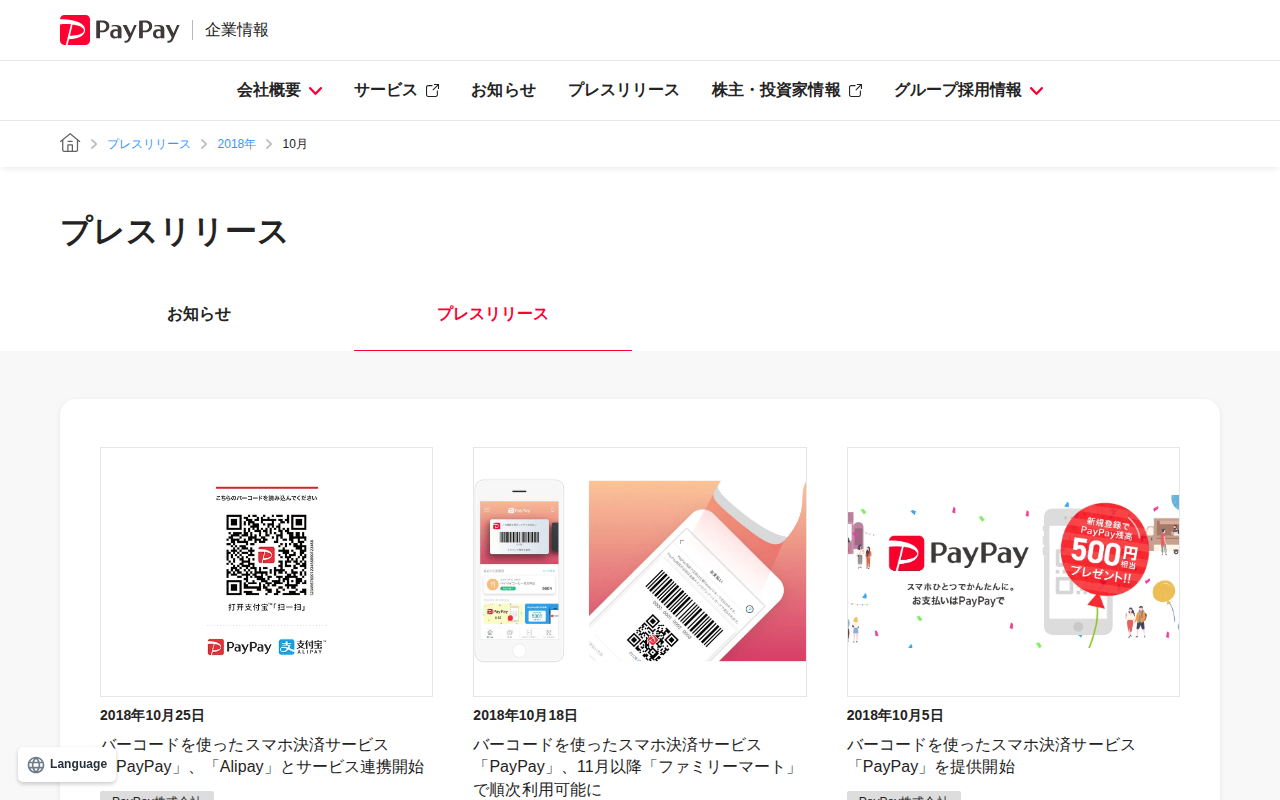Click the PayPay logo in header
Image resolution: width=1280 pixels, height=800 pixels.
pos(119,30)
